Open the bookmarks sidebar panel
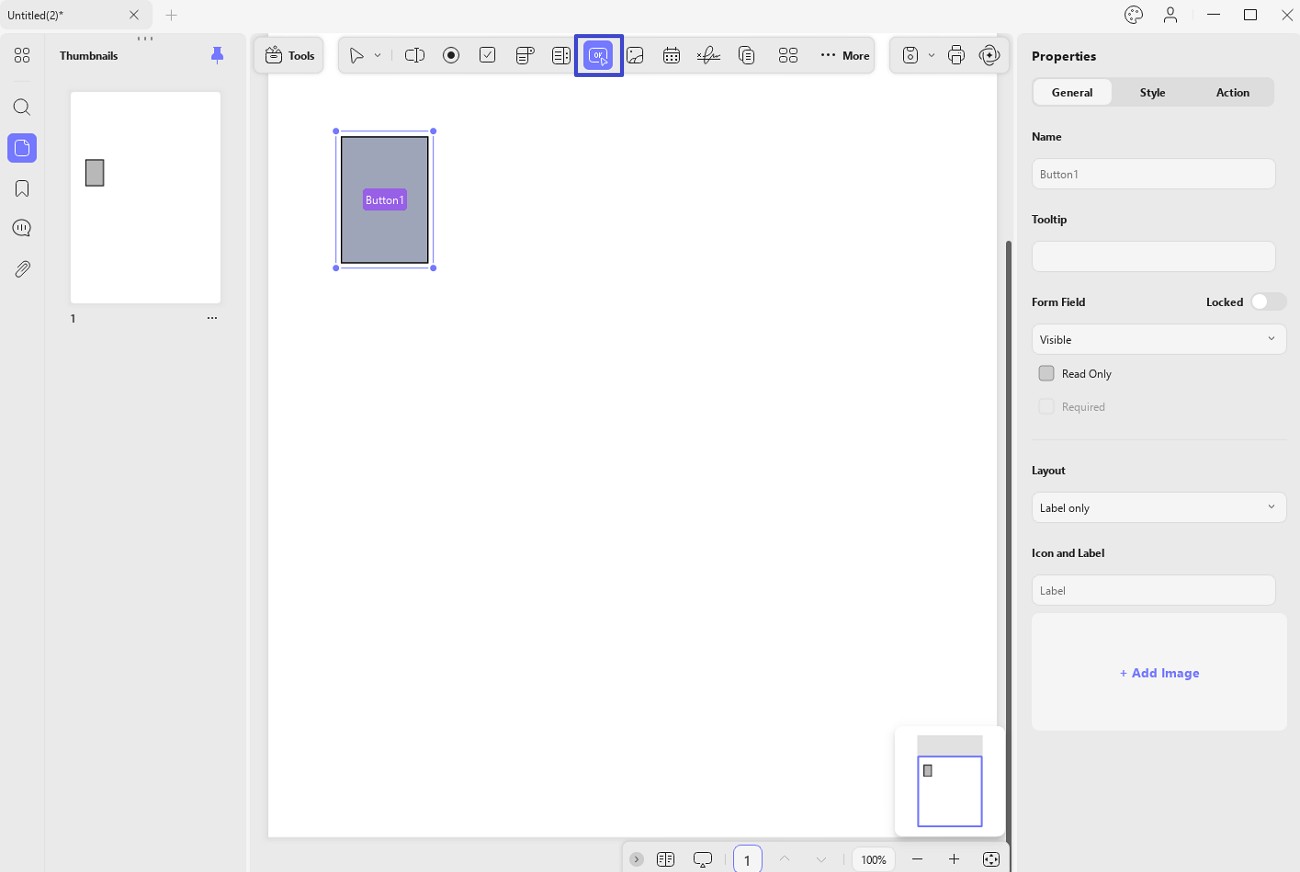This screenshot has width=1300, height=872. tap(22, 189)
